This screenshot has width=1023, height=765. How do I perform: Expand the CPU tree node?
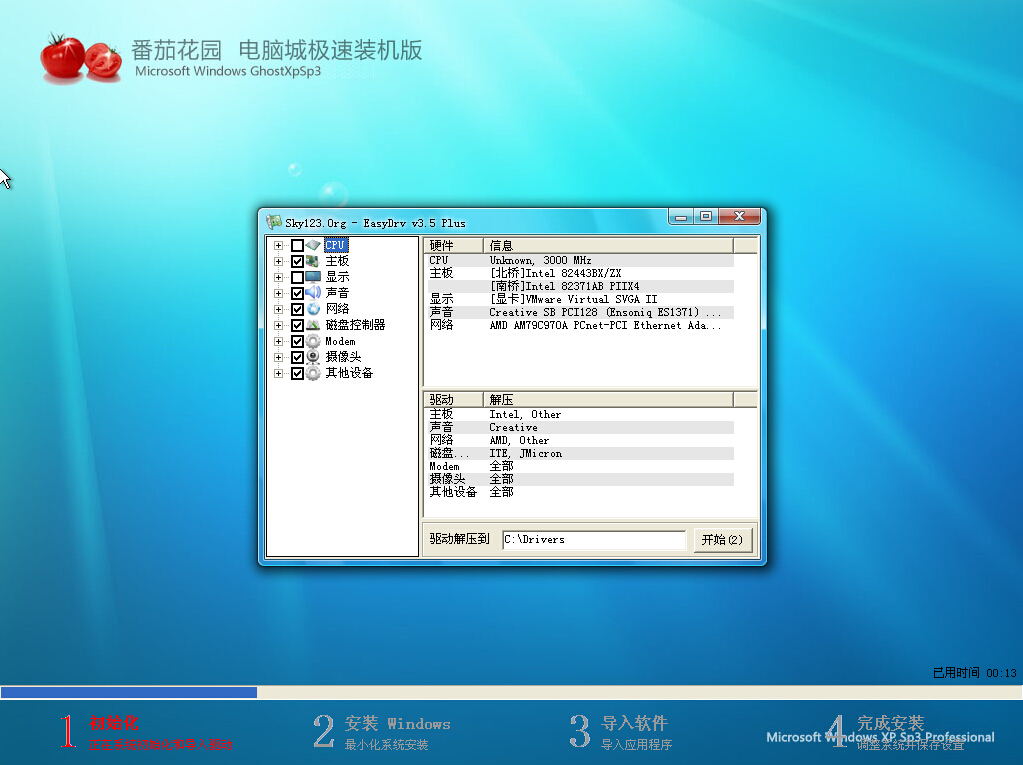coord(279,245)
